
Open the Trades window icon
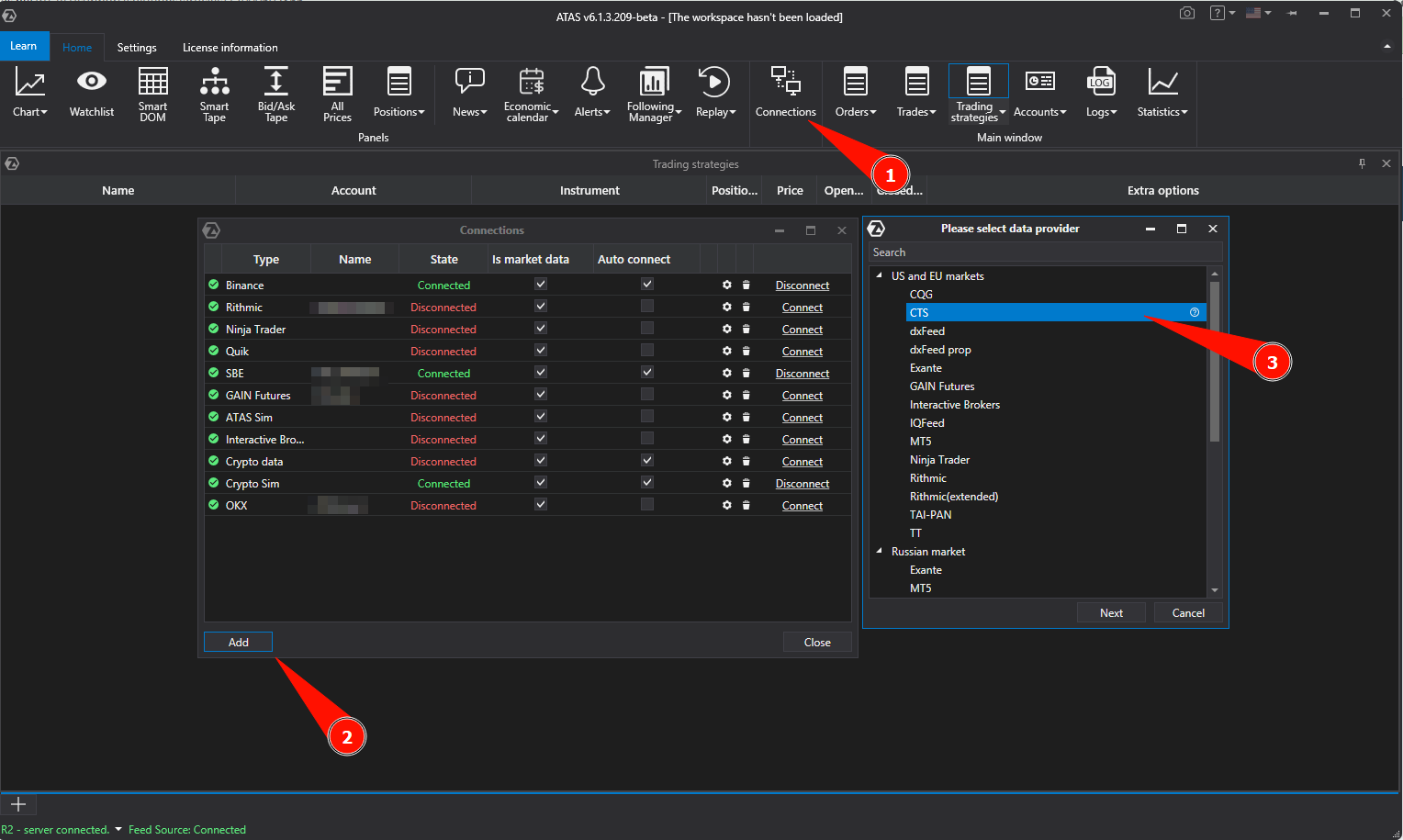click(x=916, y=82)
